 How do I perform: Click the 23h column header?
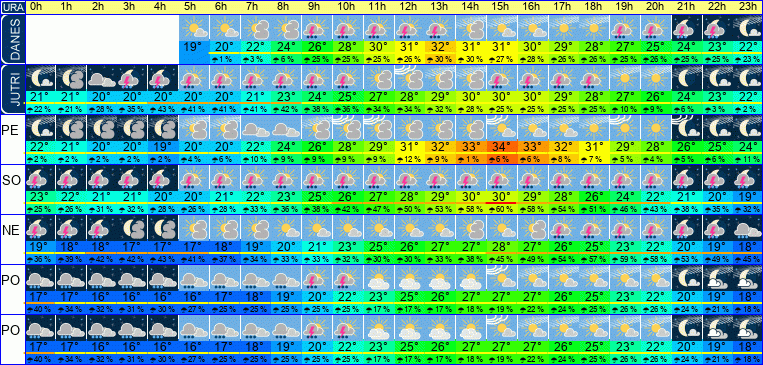pyautogui.click(x=747, y=7)
